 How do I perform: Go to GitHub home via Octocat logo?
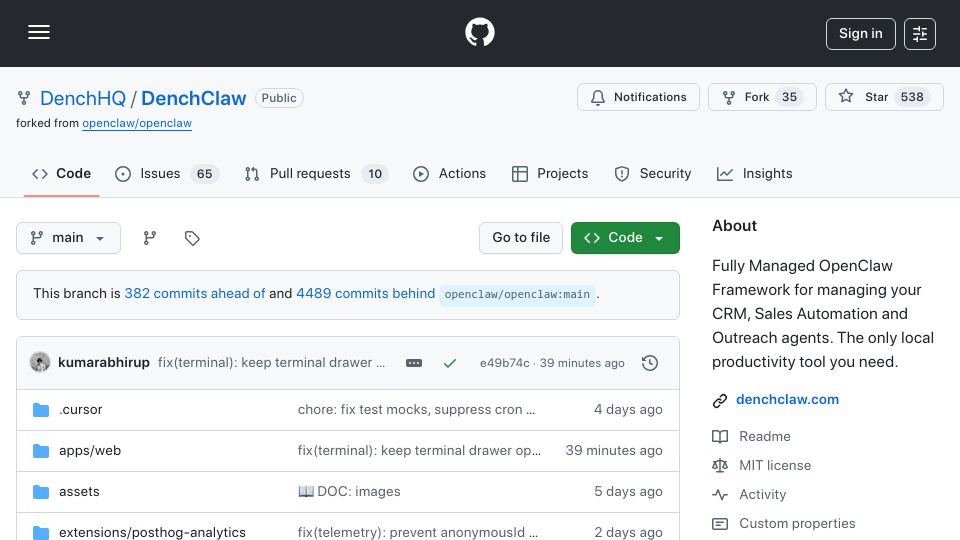[x=479, y=32]
